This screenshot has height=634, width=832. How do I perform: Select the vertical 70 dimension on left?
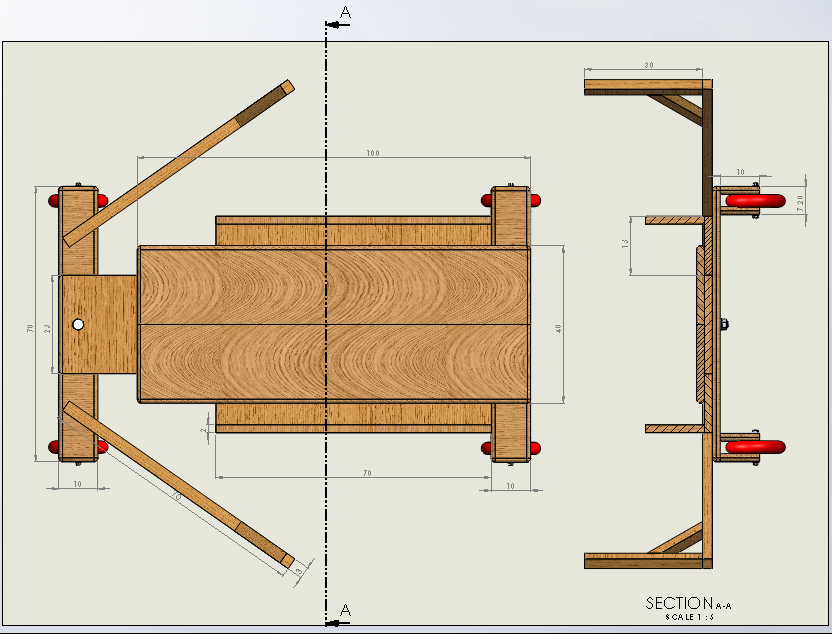(30, 328)
